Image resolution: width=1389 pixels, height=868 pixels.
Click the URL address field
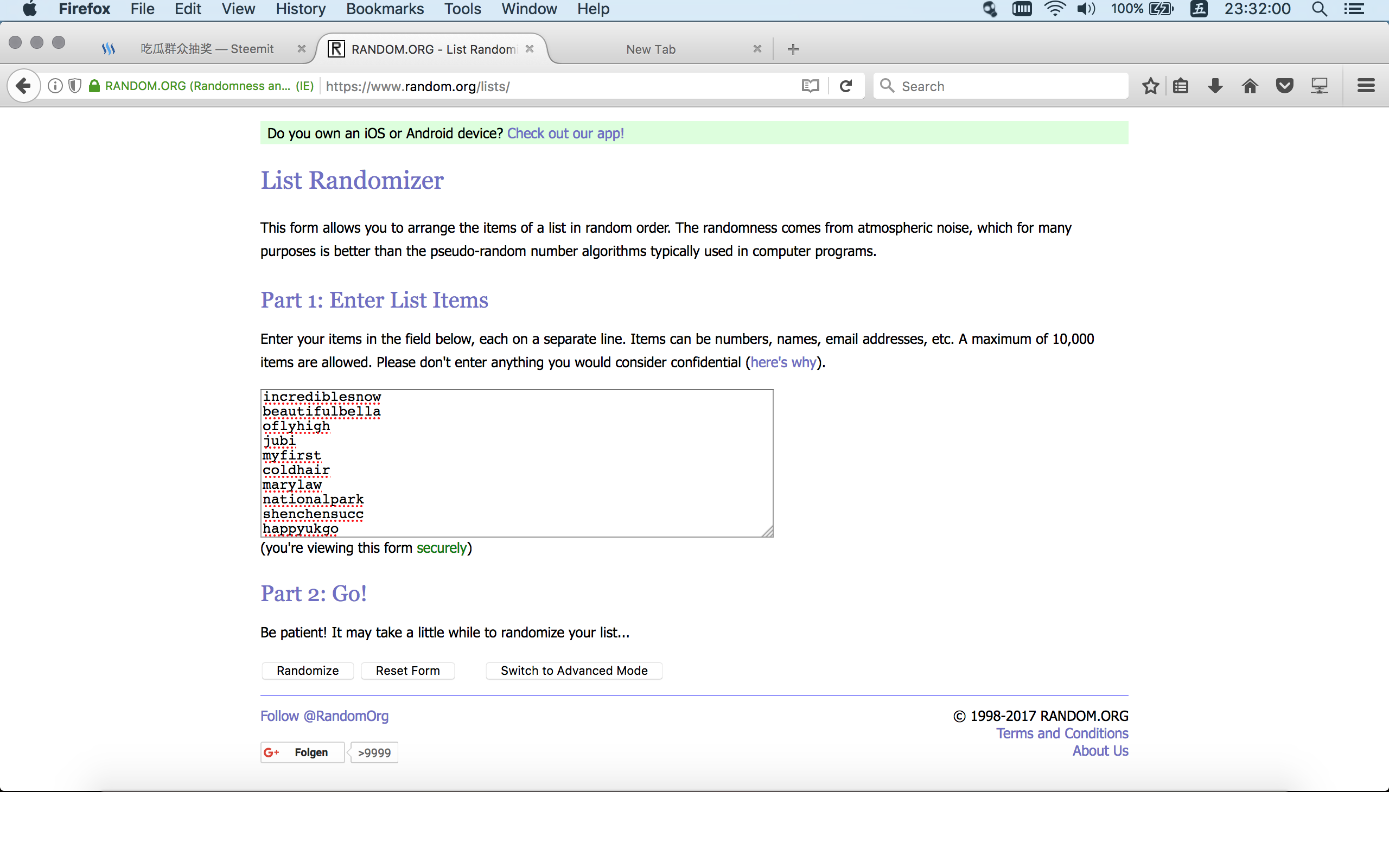click(559, 86)
